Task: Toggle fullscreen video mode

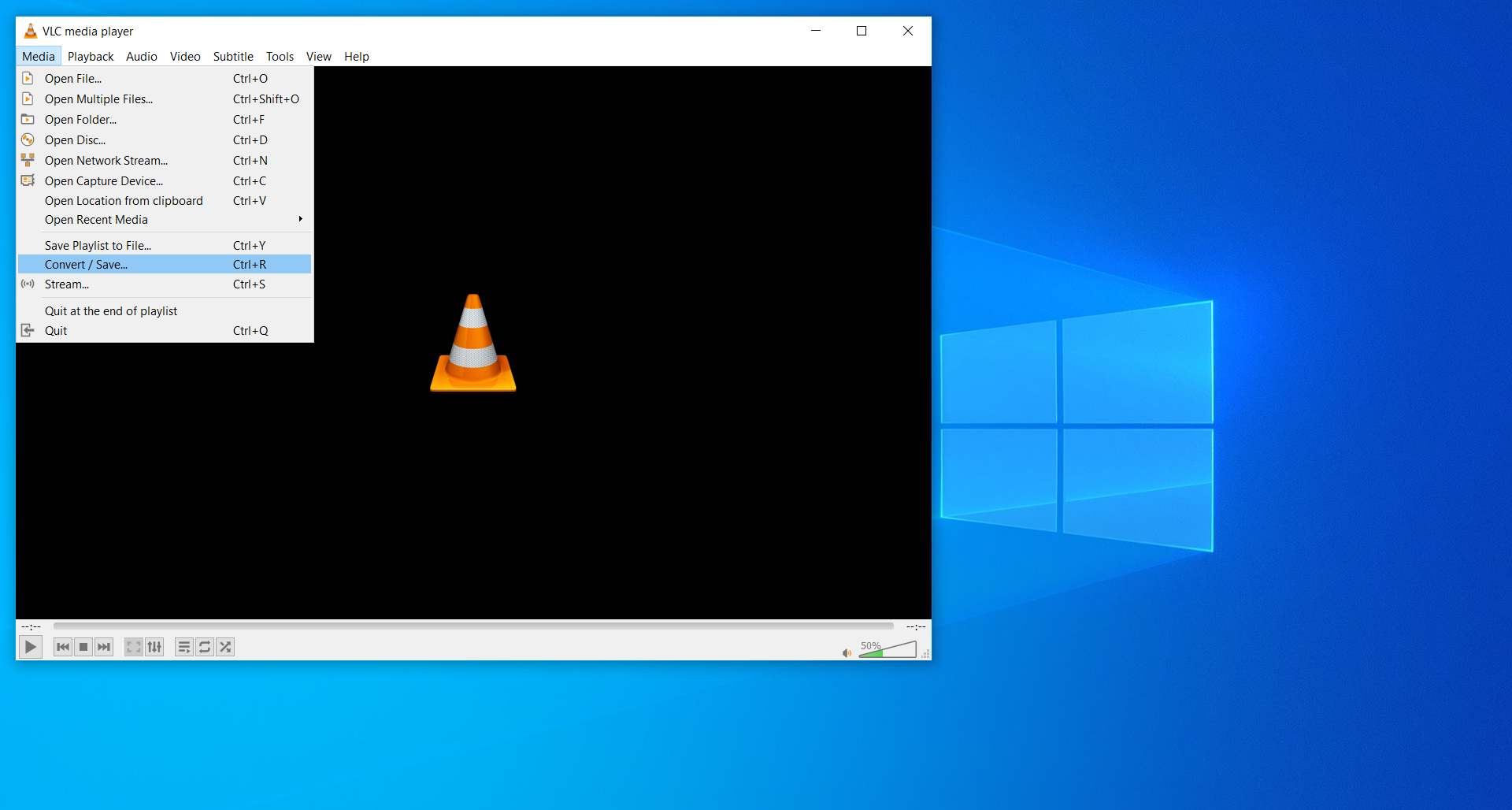Action: coord(134,647)
